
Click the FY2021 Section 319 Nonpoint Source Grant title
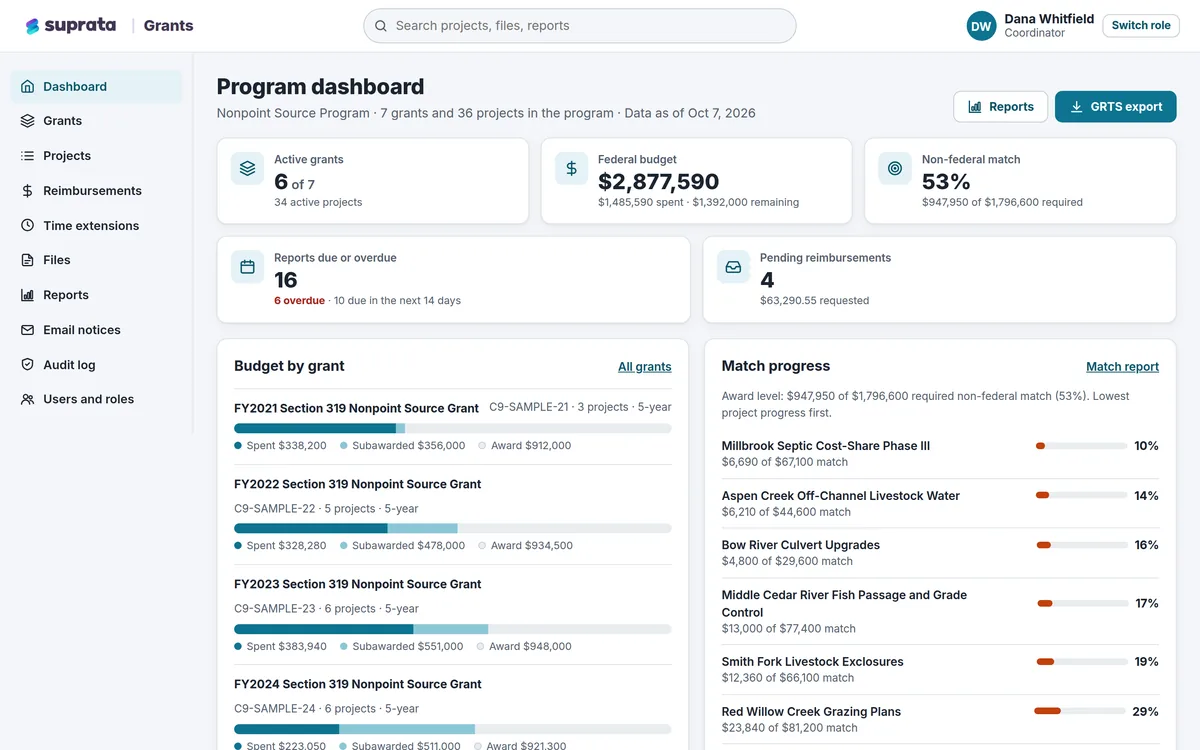pos(356,408)
